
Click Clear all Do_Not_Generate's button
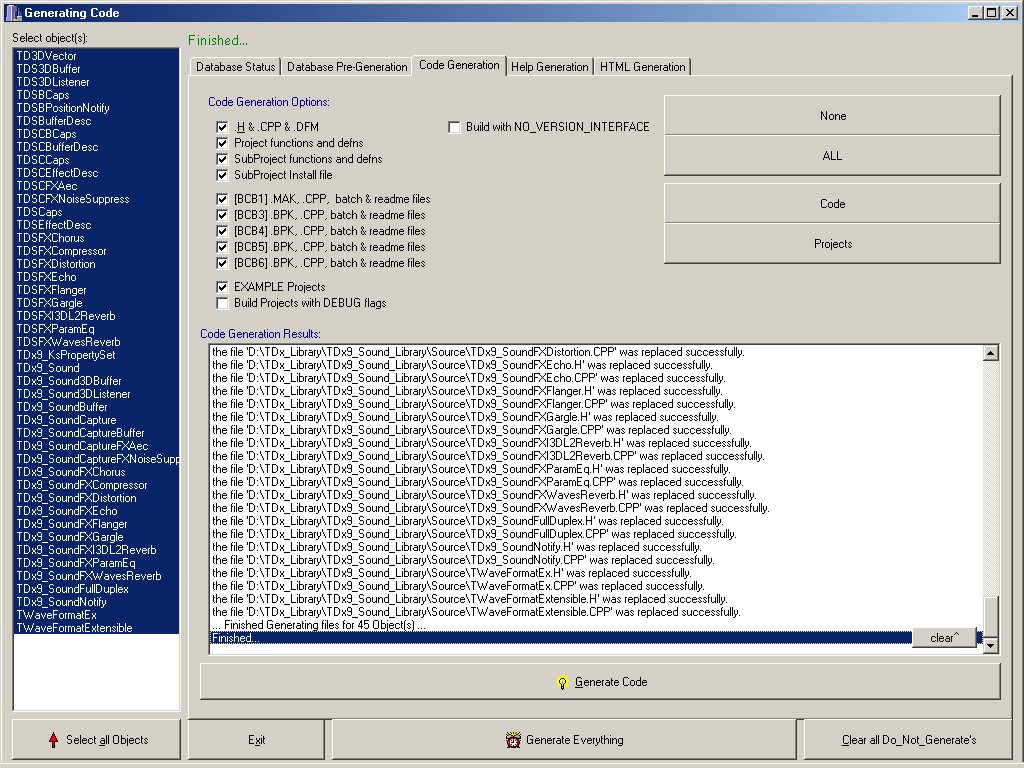(x=908, y=740)
